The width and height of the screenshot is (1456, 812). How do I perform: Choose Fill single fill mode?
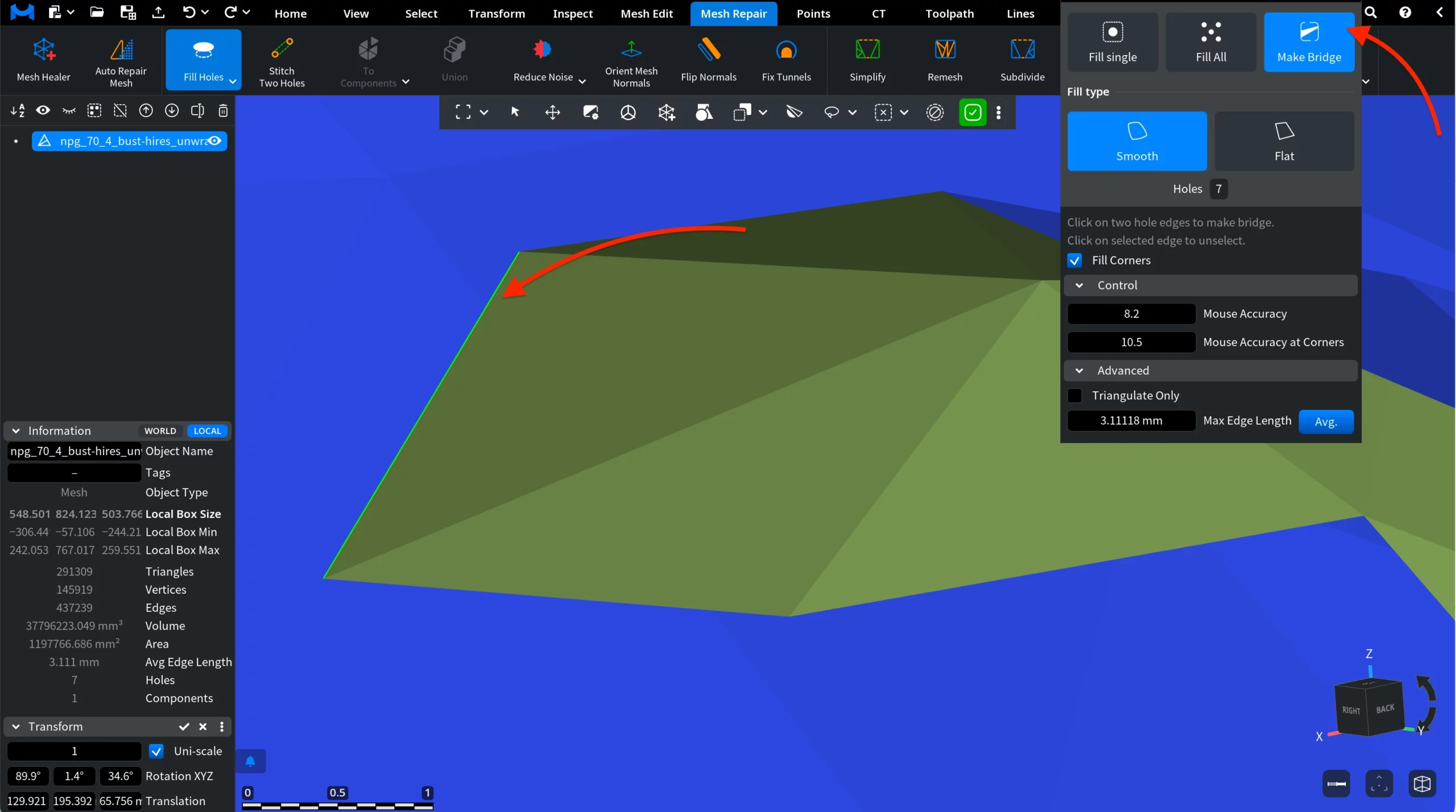pos(1112,42)
